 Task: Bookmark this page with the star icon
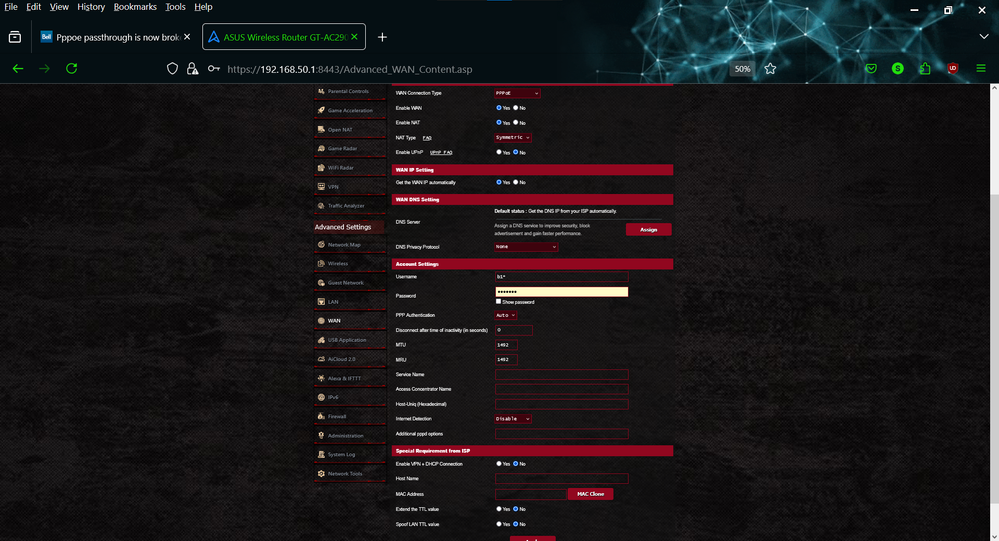(x=770, y=69)
